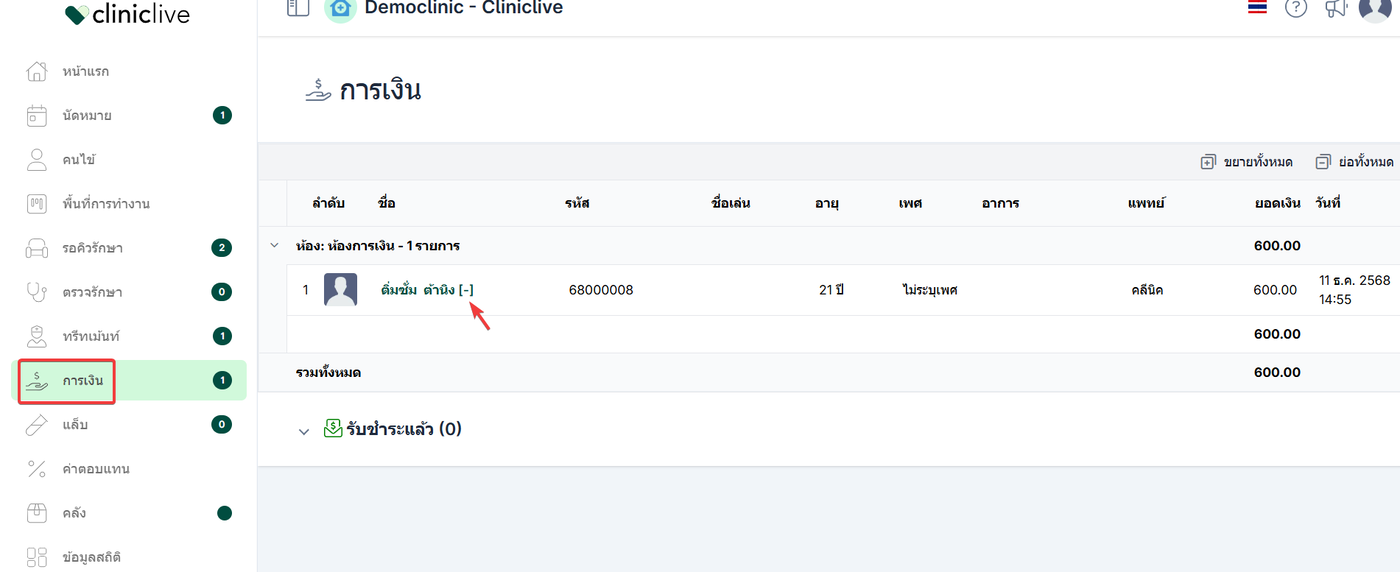The height and width of the screenshot is (572, 1400).
Task: Open help question mark icon
Action: coord(1296,8)
